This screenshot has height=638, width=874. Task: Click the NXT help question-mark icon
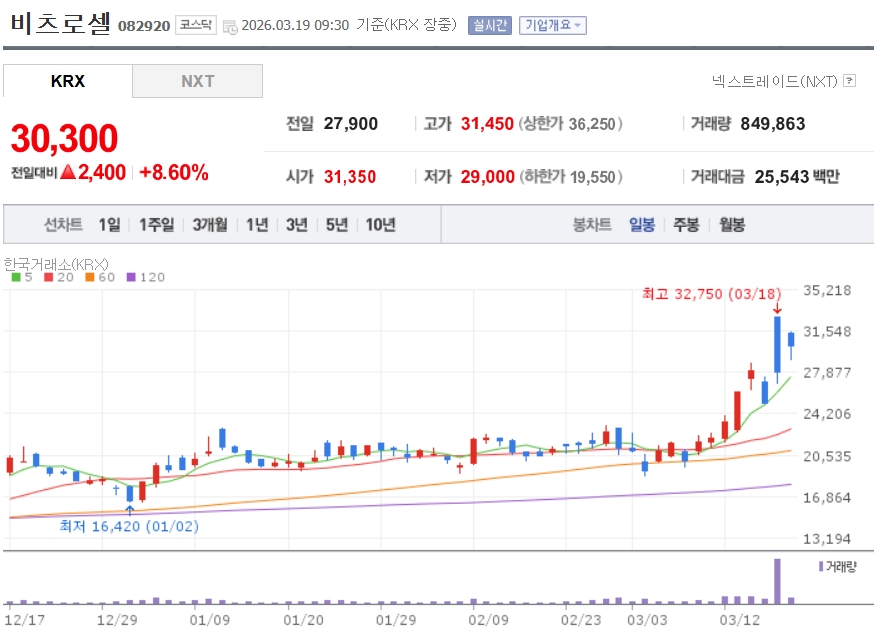tap(849, 81)
